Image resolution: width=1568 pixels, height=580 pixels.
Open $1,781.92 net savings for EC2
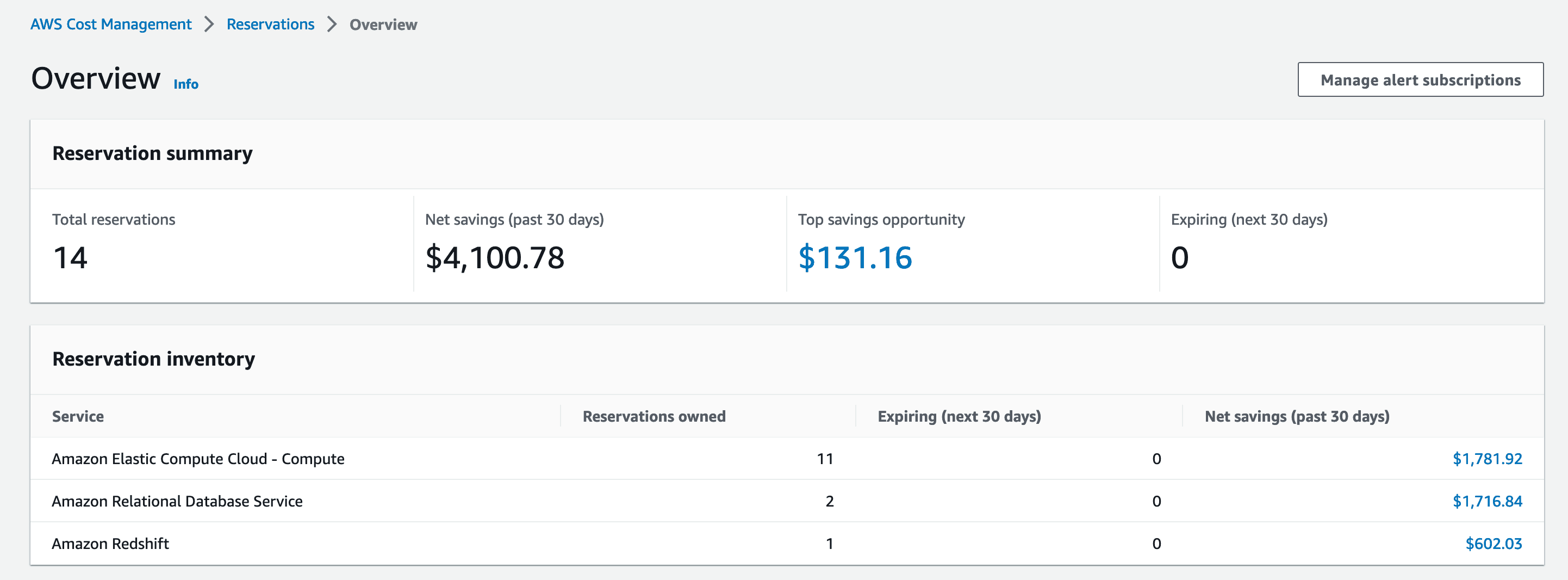pos(1487,459)
